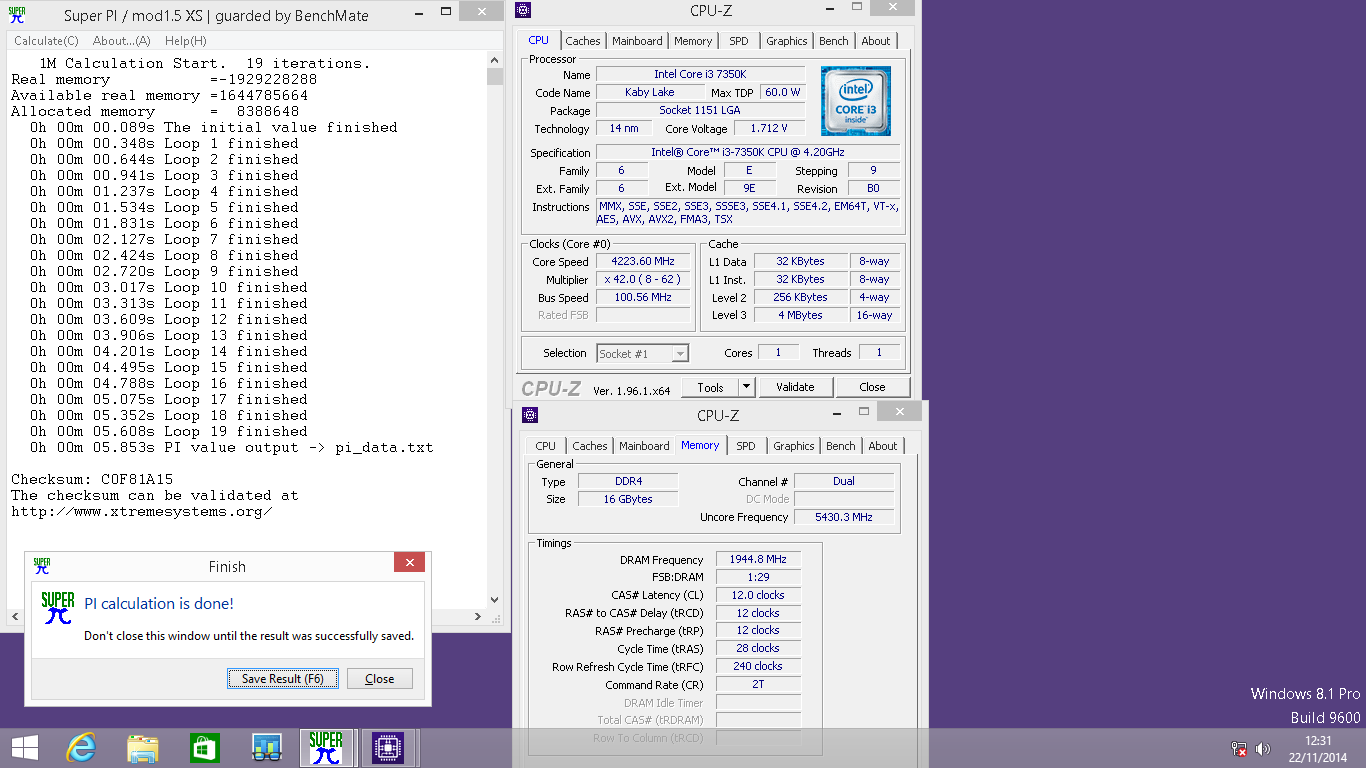Click the Close button beside Validate in CPU-Z
Viewport: 1366px width, 768px height.
coord(872,387)
